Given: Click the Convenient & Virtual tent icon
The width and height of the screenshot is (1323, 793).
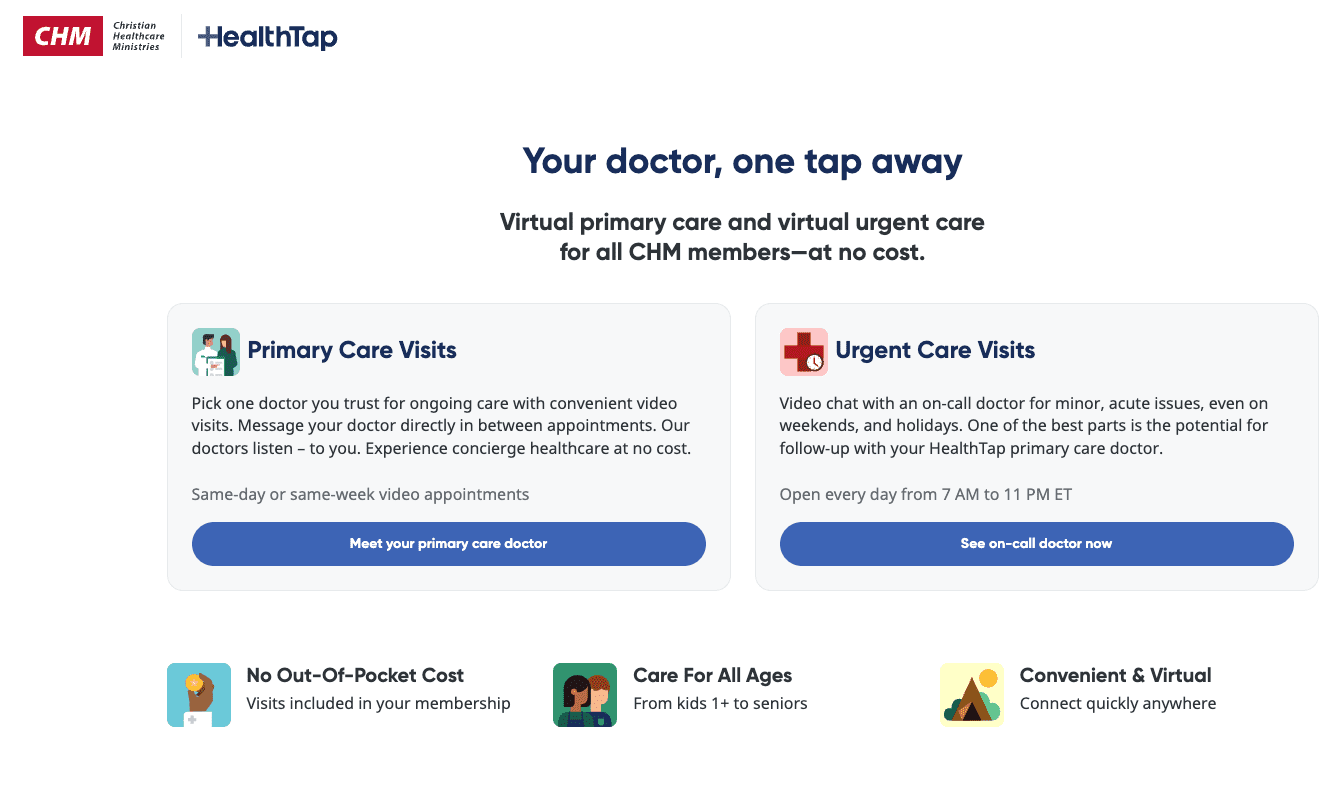Looking at the screenshot, I should tap(972, 694).
